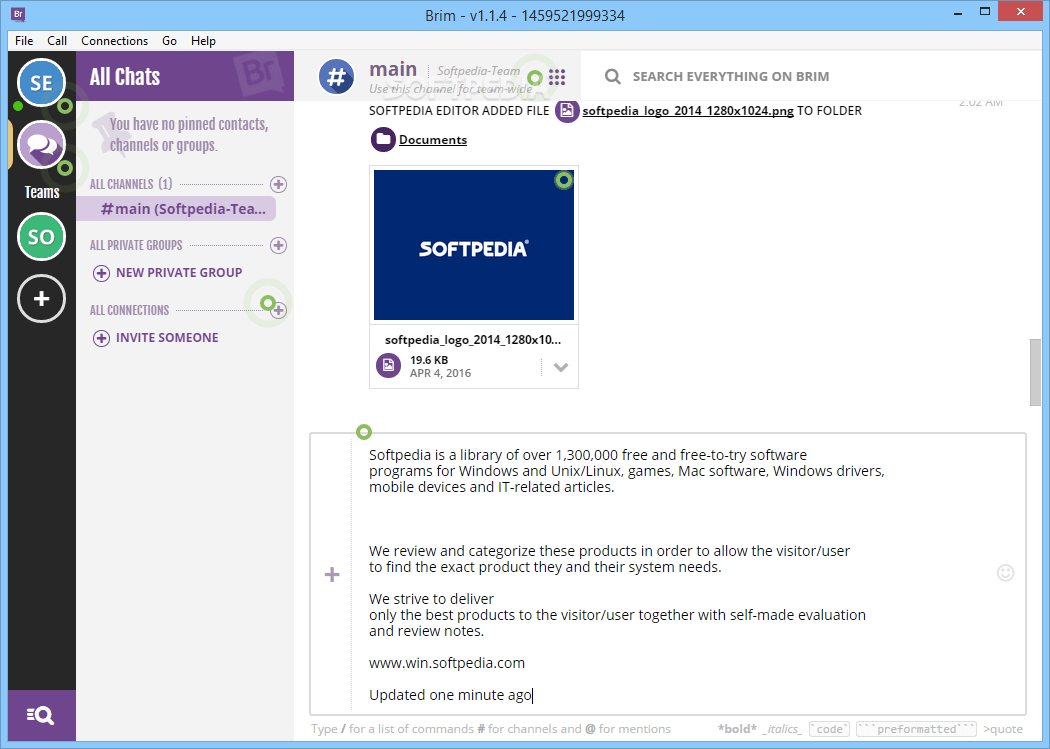
Task: Maximize the Brim window
Action: (x=984, y=11)
